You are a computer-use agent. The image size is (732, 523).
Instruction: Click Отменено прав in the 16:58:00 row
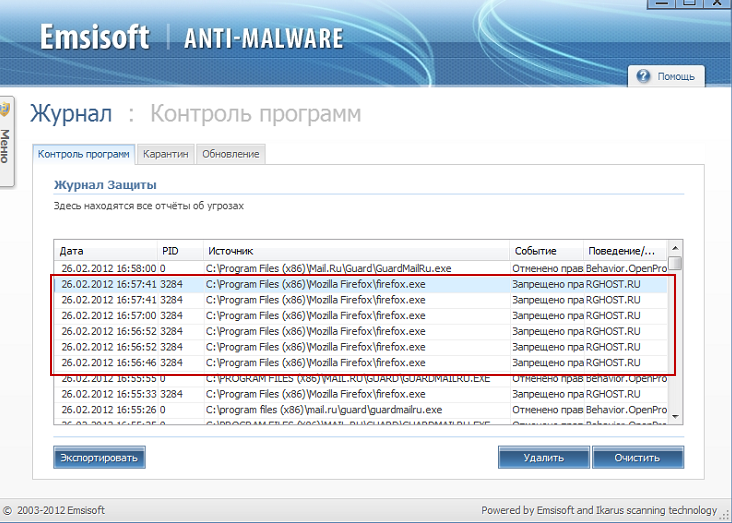coord(548,269)
